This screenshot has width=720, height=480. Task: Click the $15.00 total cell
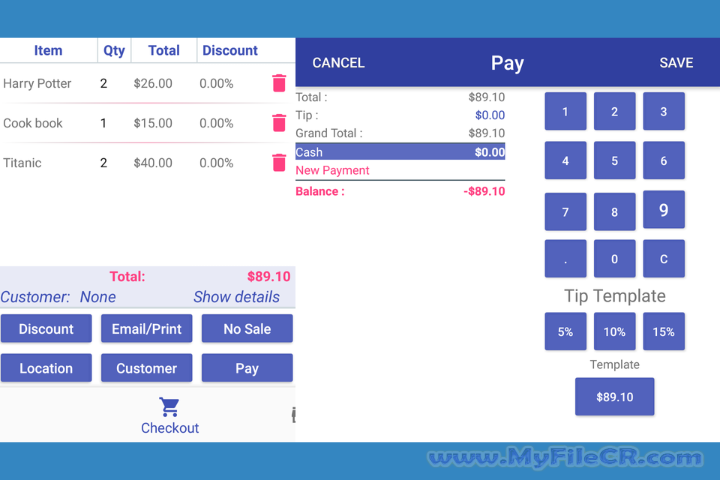pos(153,123)
